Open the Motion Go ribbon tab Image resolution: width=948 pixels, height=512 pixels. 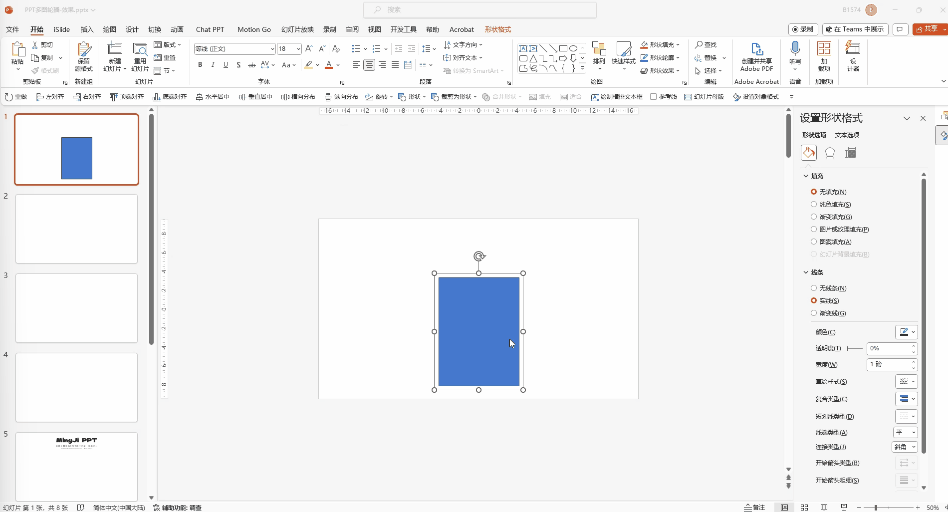click(x=254, y=29)
